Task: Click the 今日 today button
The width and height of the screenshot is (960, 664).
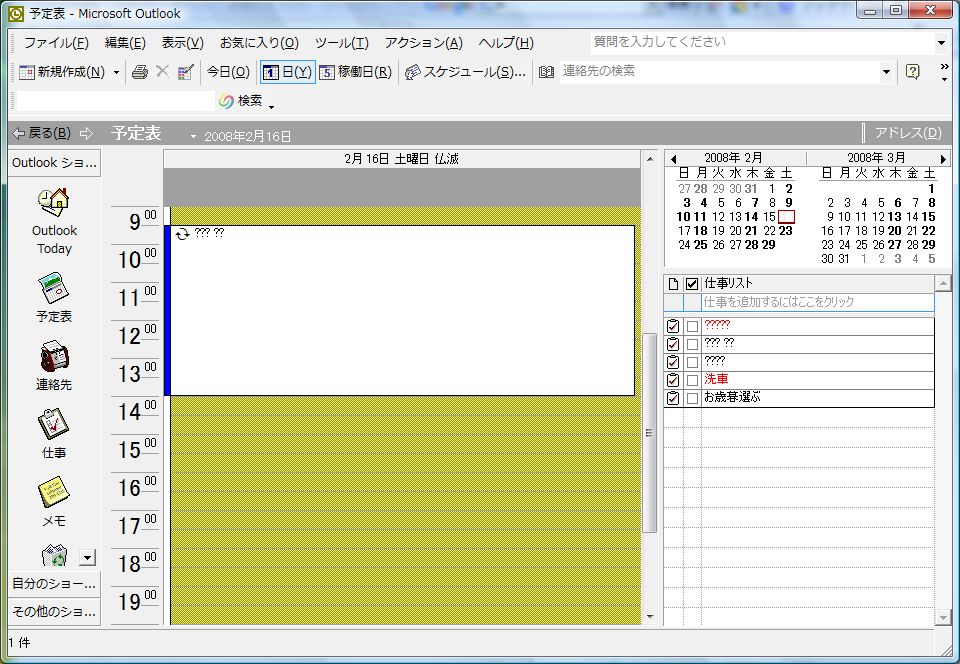Action: tap(228, 72)
